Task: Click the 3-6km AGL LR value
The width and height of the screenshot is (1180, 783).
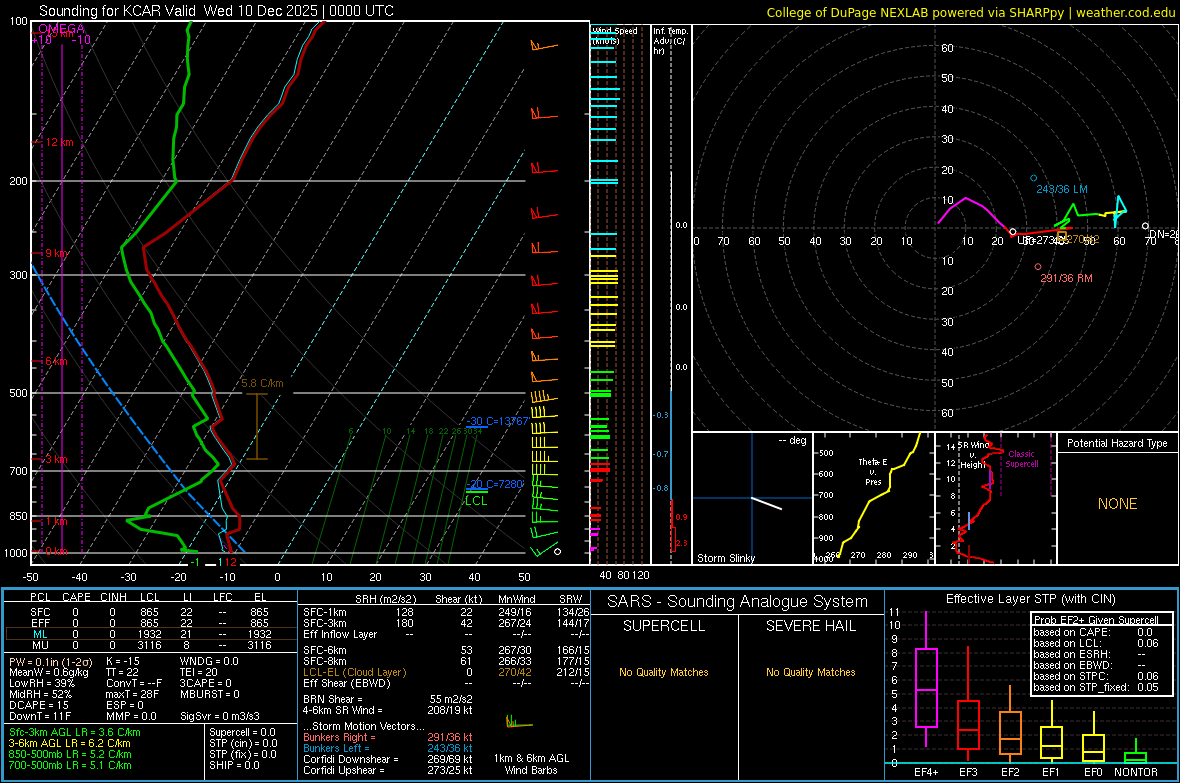Action: point(69,743)
